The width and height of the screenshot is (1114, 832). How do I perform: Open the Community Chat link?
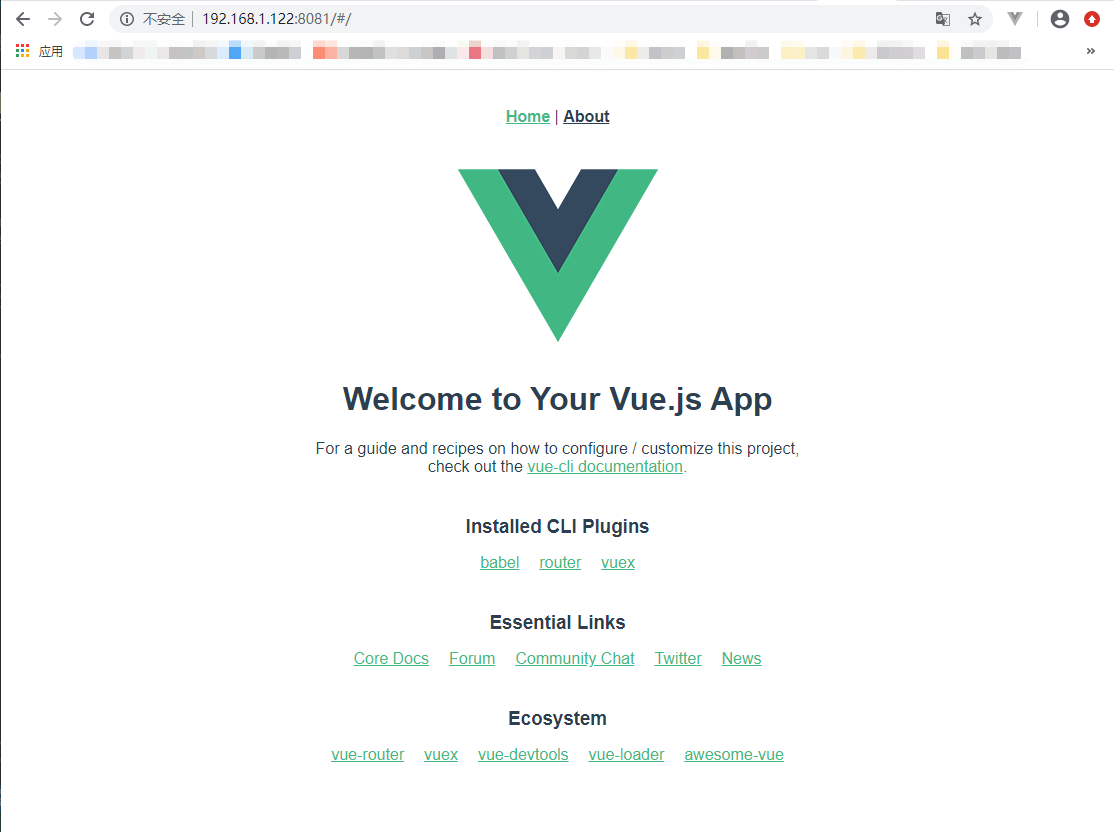(575, 659)
